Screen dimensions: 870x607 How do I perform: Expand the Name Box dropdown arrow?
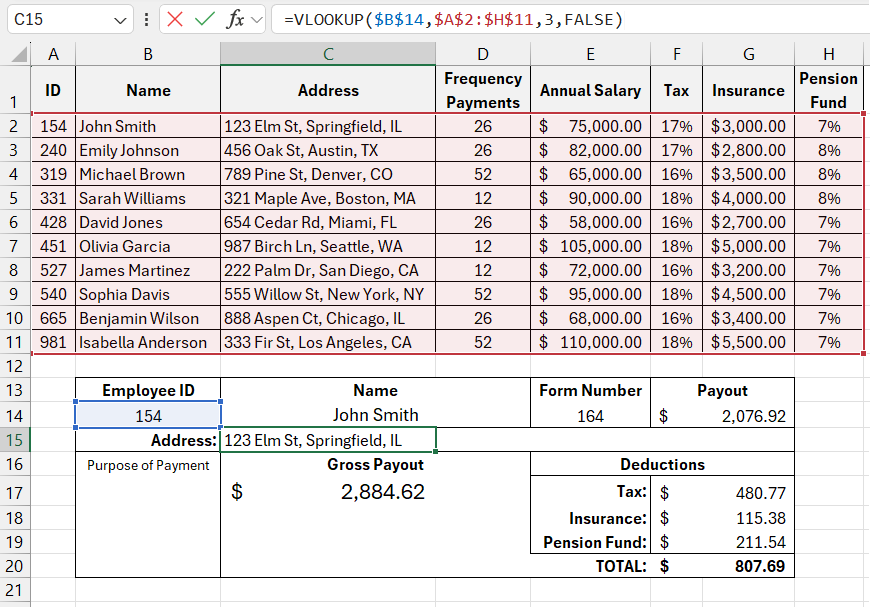pyautogui.click(x=121, y=20)
